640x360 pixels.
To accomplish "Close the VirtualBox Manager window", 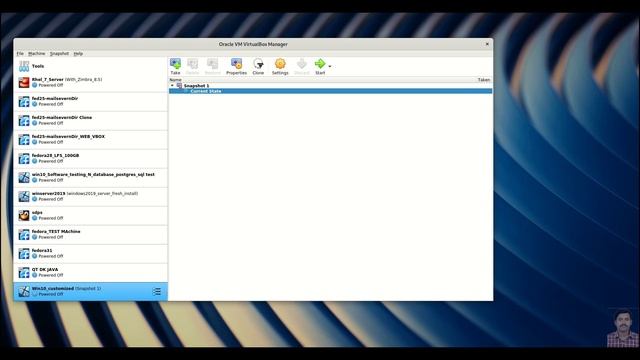I will (487, 44).
